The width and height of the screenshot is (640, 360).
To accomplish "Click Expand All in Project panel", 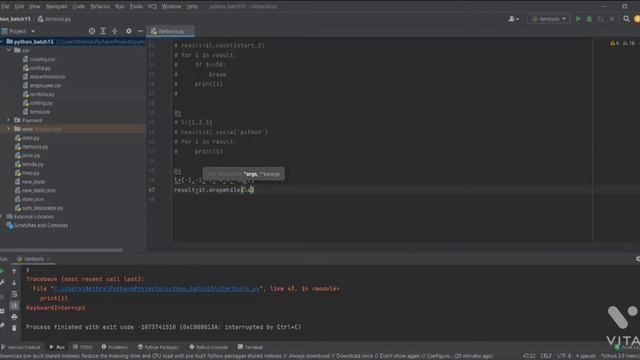I will (x=103, y=31).
